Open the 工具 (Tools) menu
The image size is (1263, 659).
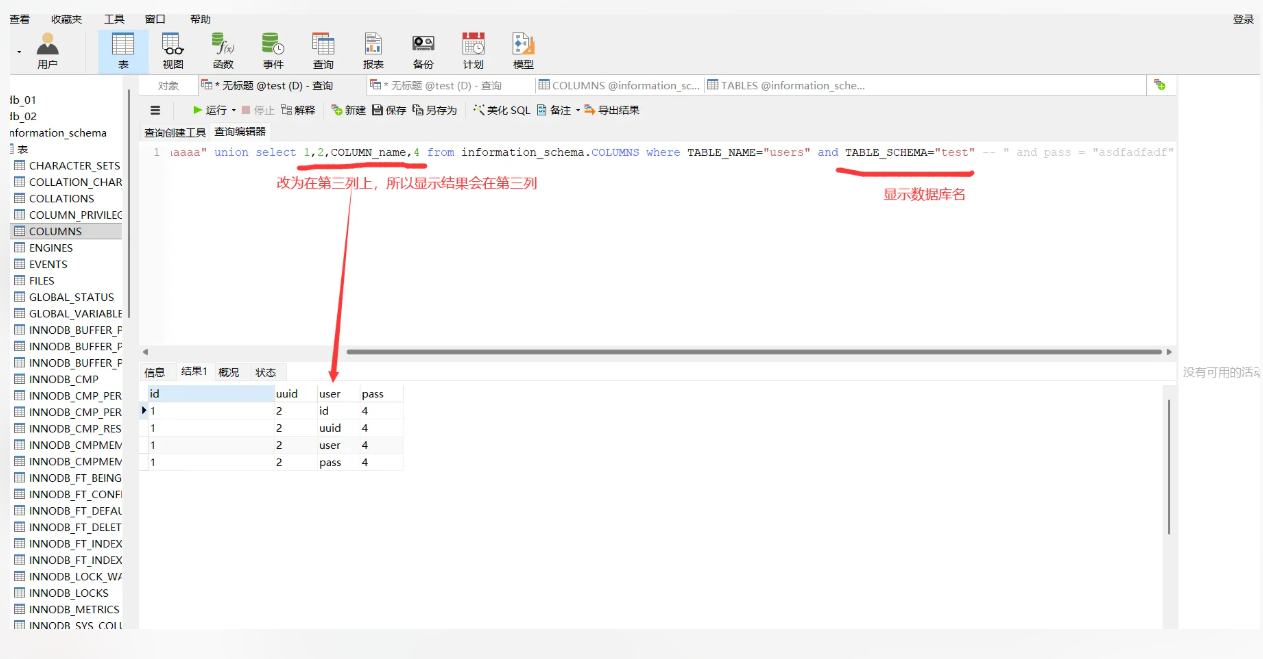pyautogui.click(x=114, y=19)
